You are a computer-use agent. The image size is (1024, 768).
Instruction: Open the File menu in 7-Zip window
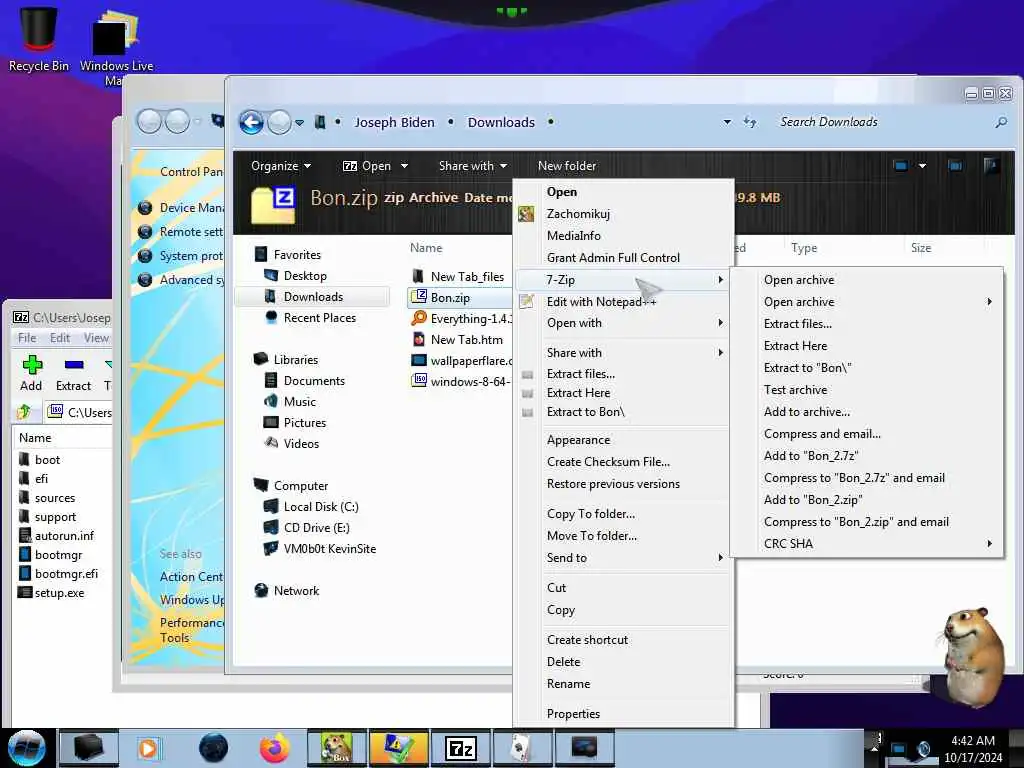pos(27,338)
